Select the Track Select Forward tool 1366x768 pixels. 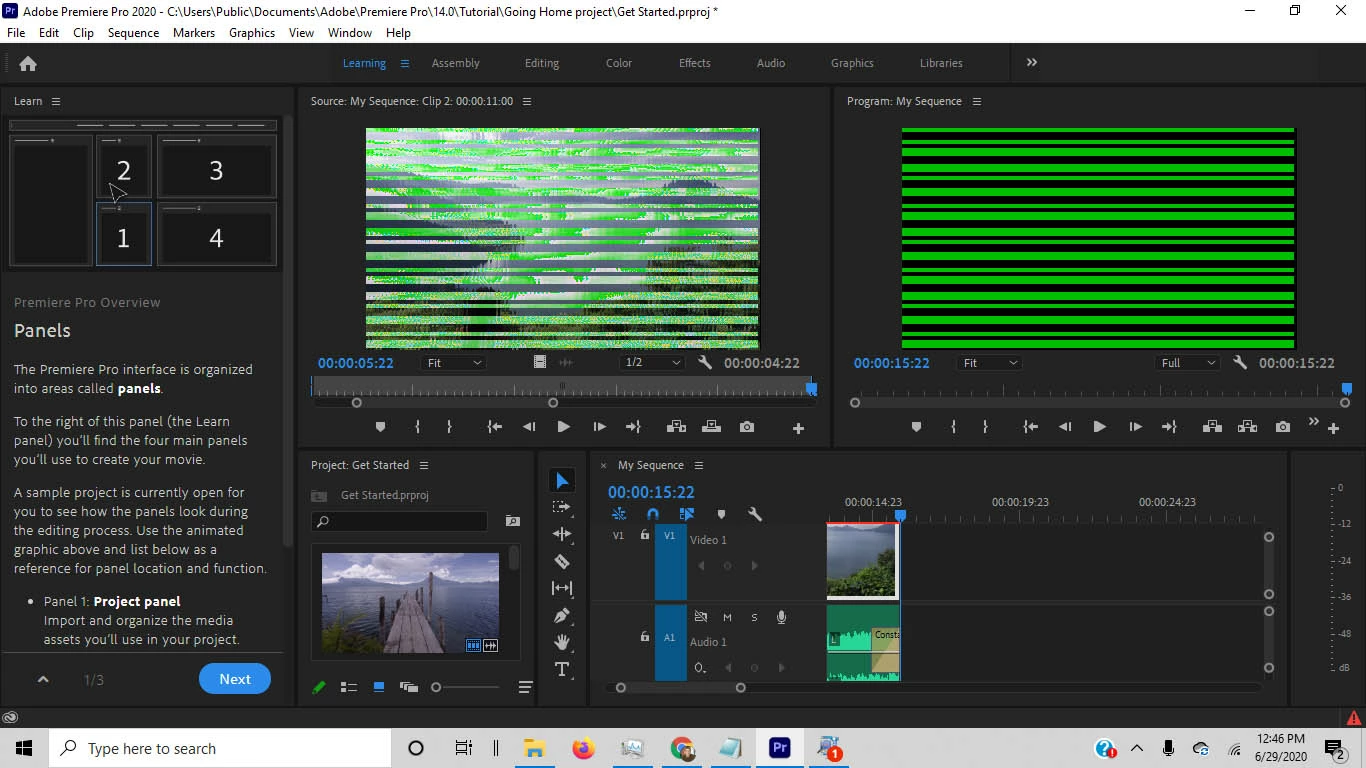[562, 507]
